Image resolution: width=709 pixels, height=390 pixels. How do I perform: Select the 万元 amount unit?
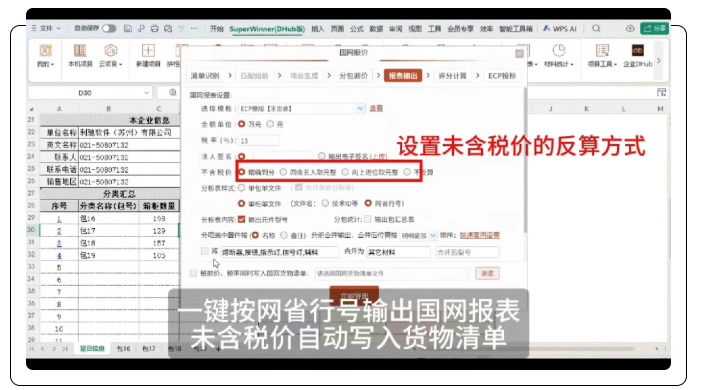tap(241, 124)
